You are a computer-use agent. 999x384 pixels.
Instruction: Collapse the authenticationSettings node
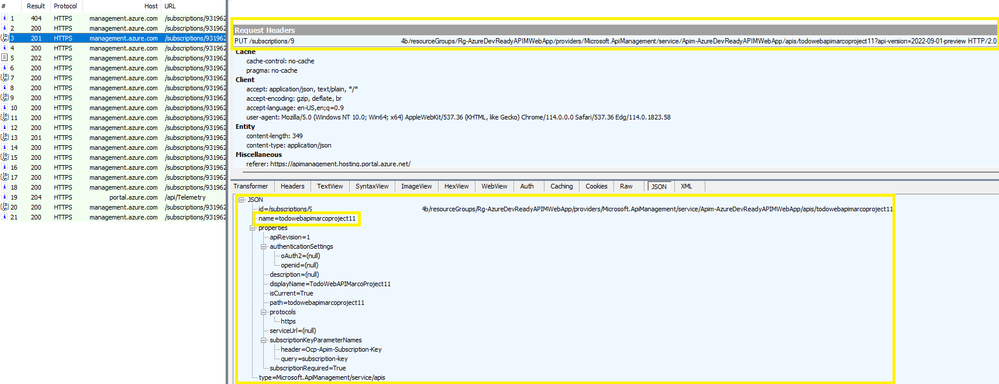[264, 246]
